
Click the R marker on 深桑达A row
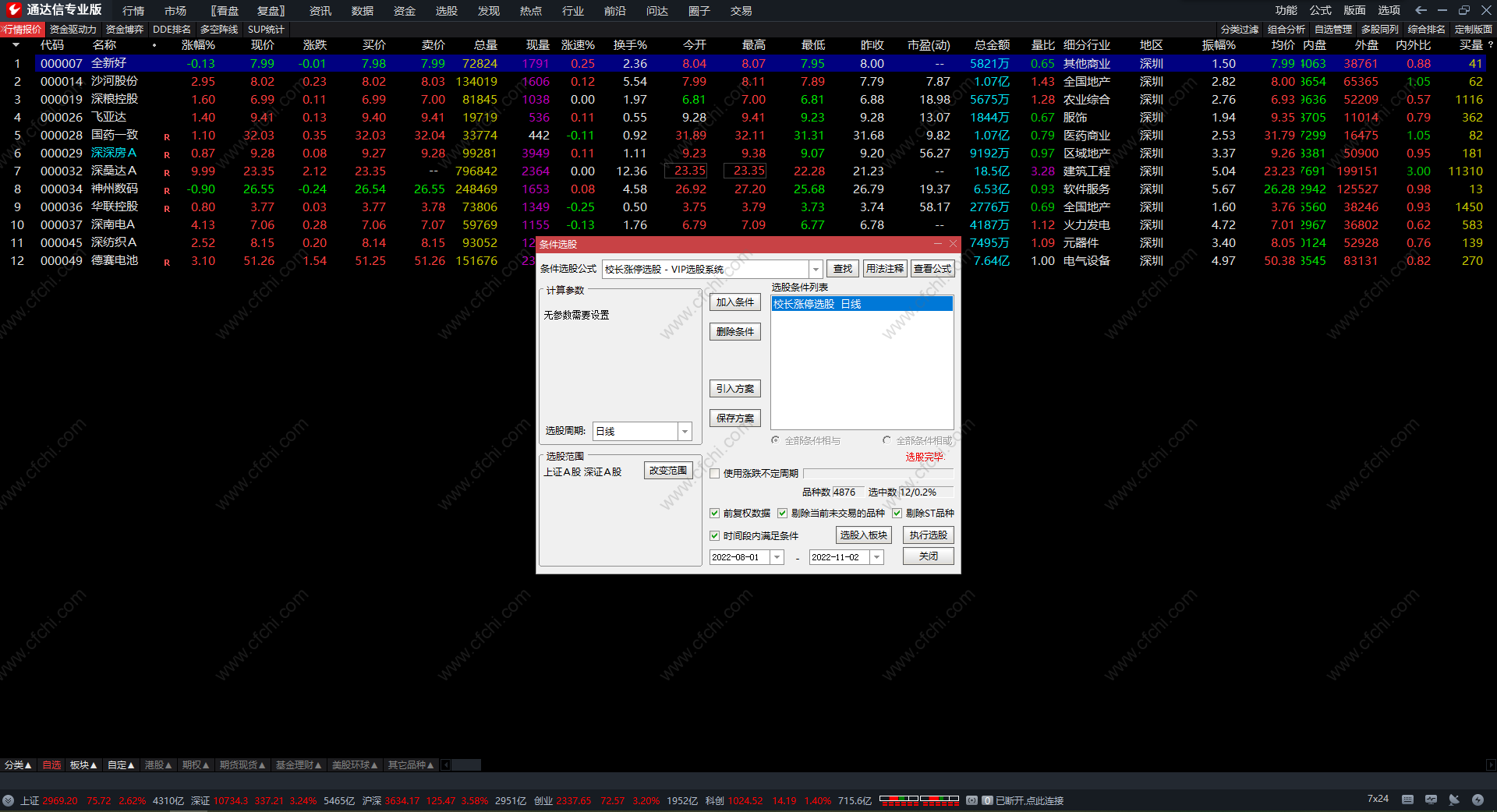click(167, 173)
